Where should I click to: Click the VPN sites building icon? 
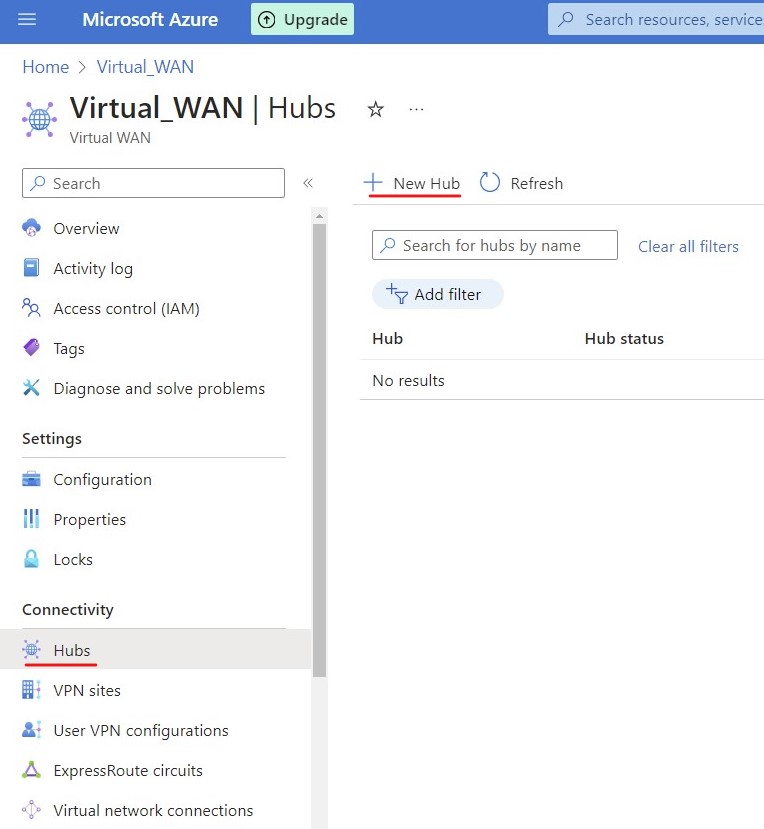point(31,689)
